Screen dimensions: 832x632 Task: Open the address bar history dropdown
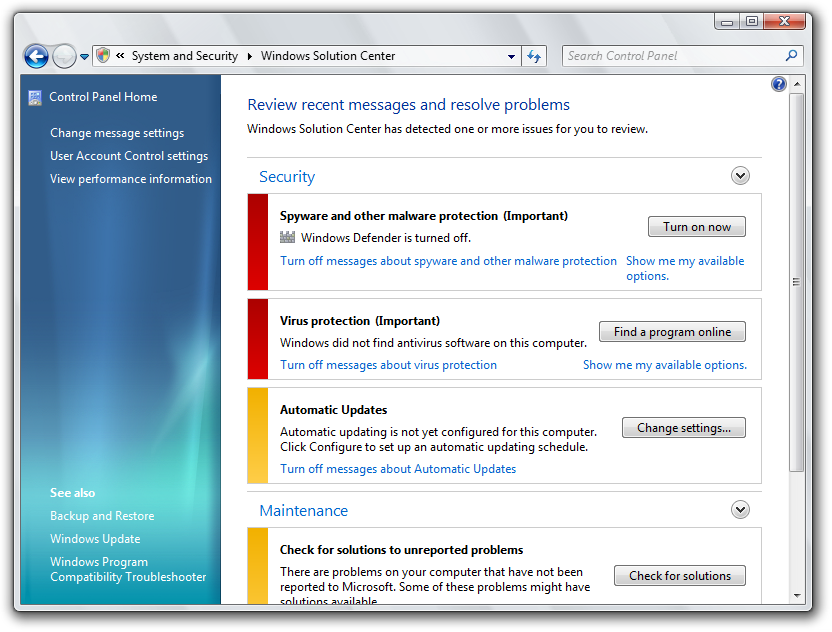point(511,56)
